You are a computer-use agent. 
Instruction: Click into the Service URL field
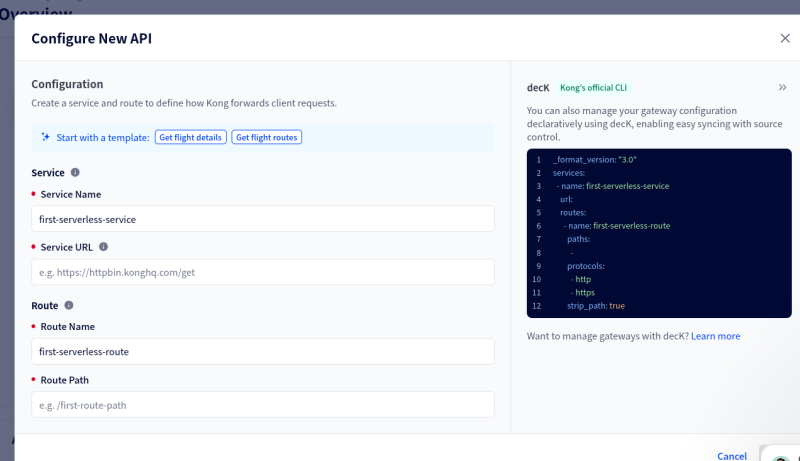(263, 272)
